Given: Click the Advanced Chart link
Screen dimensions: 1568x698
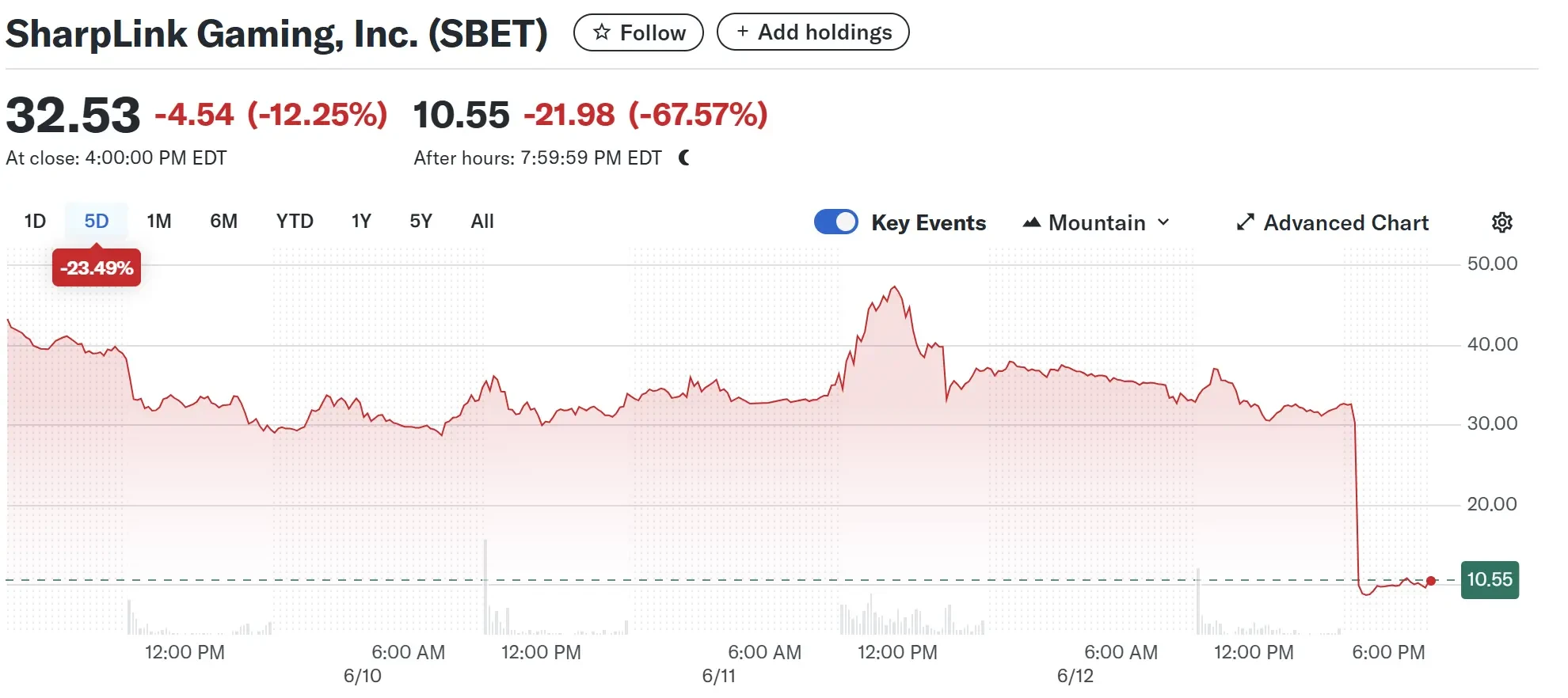Looking at the screenshot, I should click(x=1345, y=222).
